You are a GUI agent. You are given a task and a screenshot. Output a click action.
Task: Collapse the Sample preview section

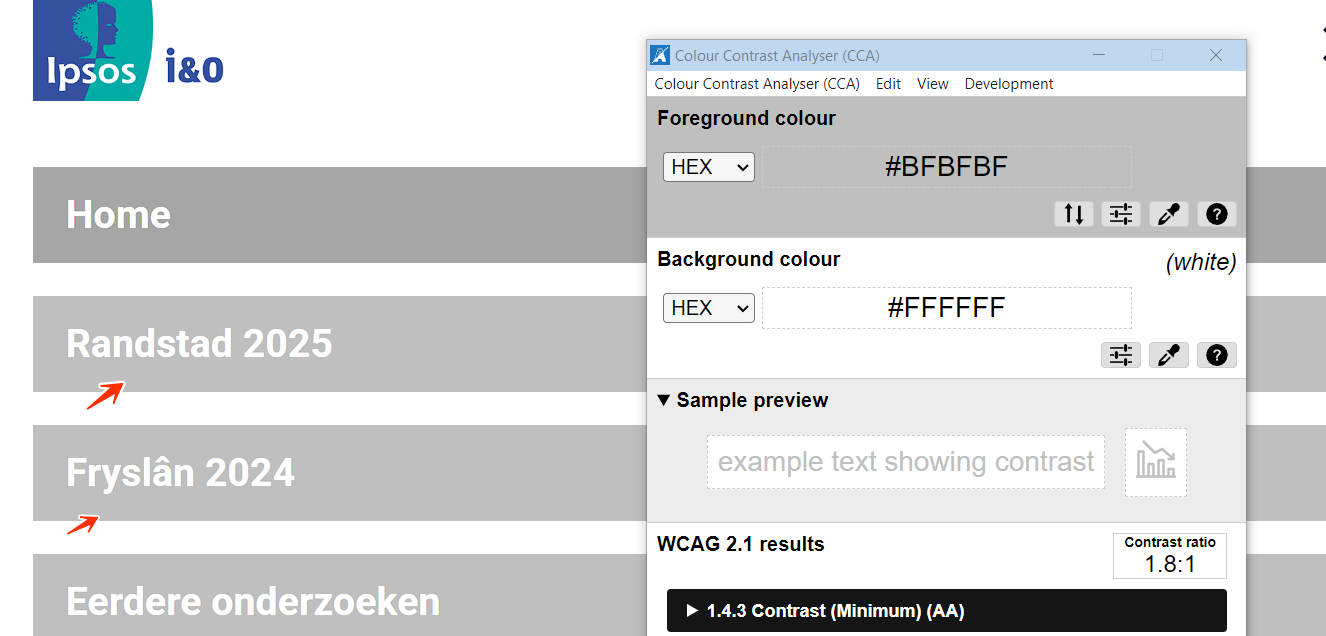pyautogui.click(x=664, y=400)
